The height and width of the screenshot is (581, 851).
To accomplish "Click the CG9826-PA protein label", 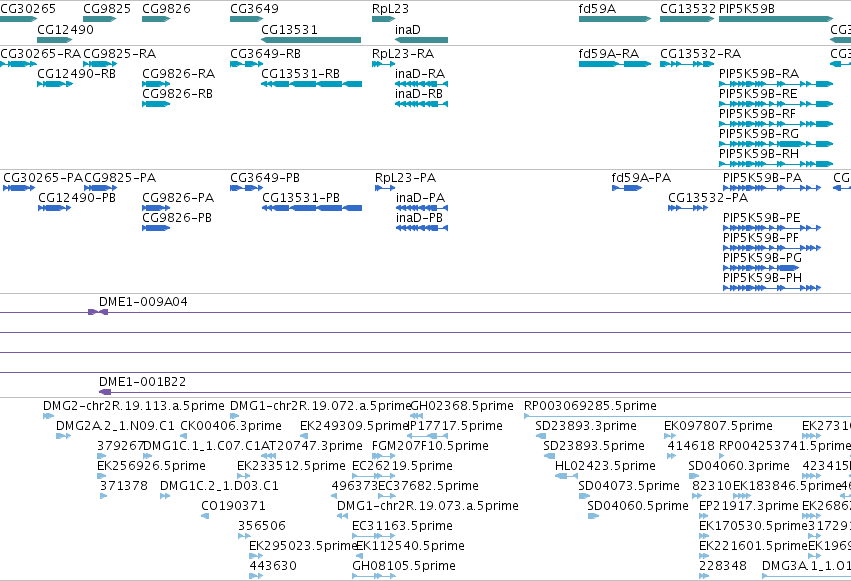I will 178,197.
